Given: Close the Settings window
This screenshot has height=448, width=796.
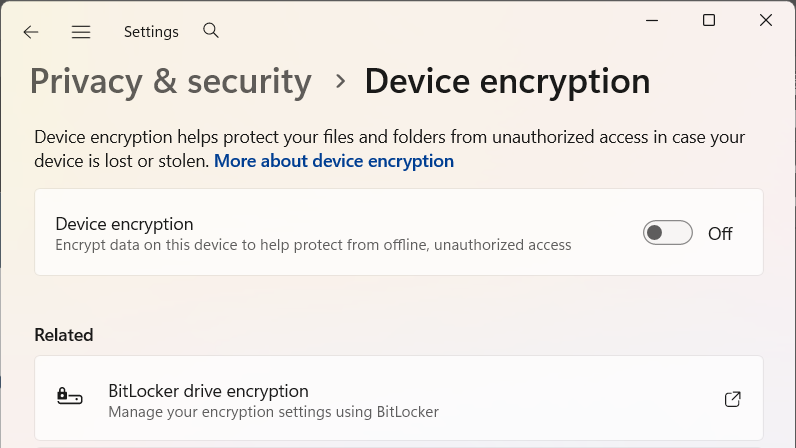Looking at the screenshot, I should (x=766, y=20).
